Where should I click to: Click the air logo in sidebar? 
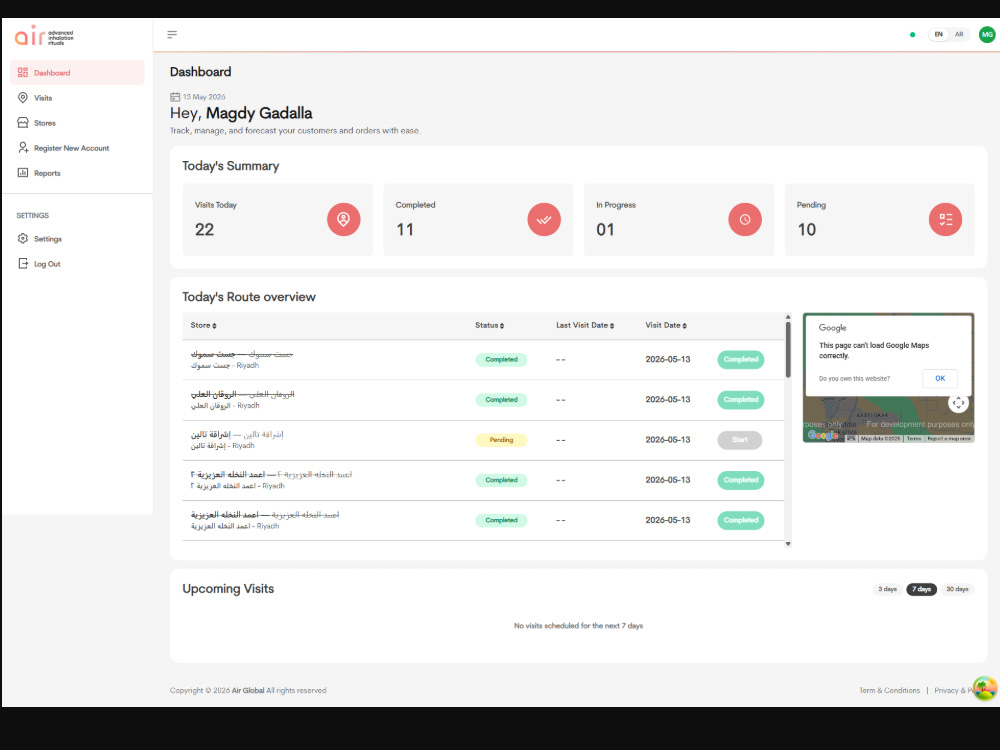[44, 36]
